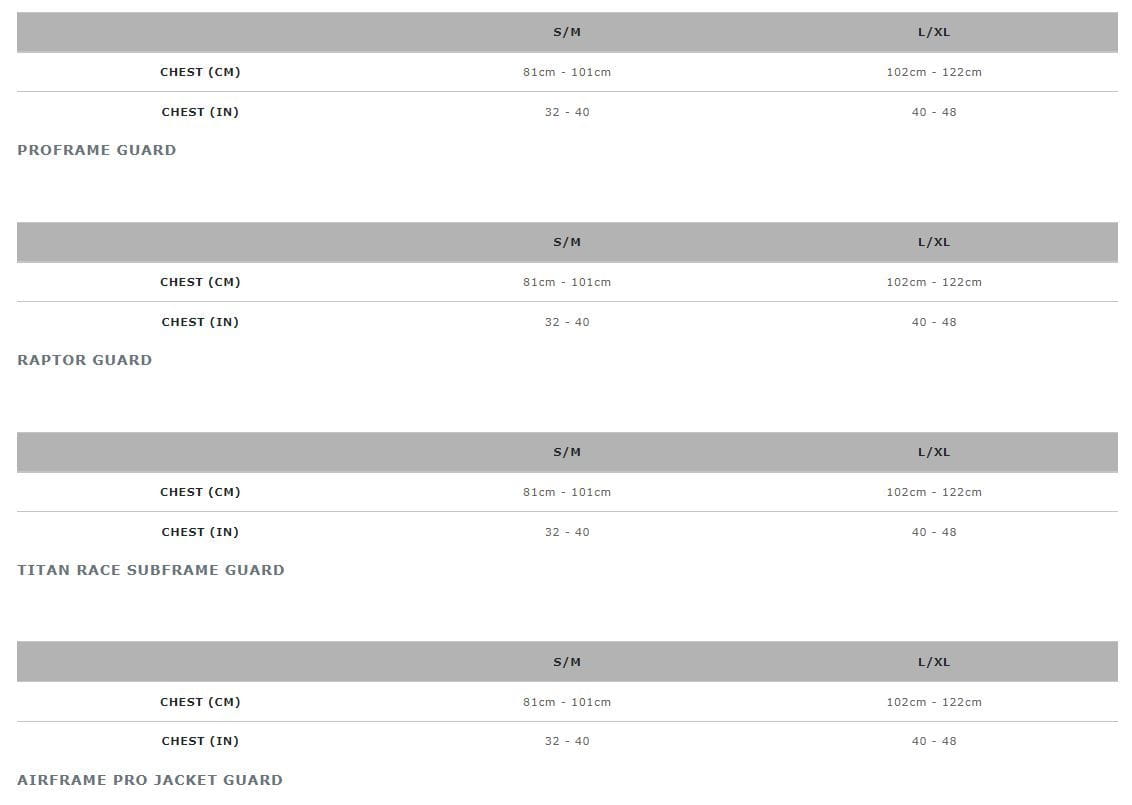This screenshot has height=805, width=1132.
Task: Select S/M column header below Proframe Guard heading
Action: pyautogui.click(x=567, y=242)
